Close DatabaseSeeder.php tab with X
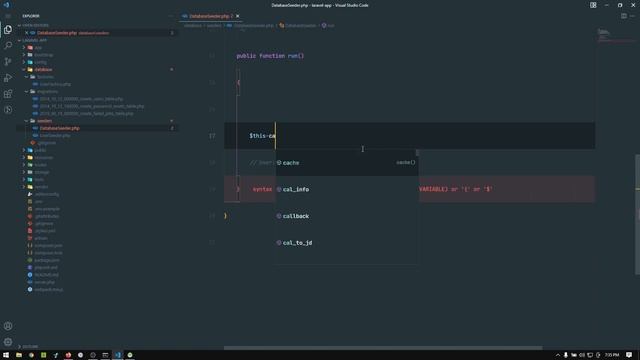This screenshot has width=640, height=360. coord(238,16)
